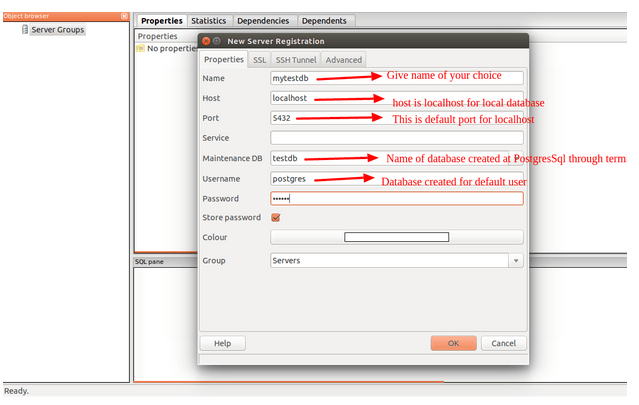Click the Ready status bar text

[16, 391]
